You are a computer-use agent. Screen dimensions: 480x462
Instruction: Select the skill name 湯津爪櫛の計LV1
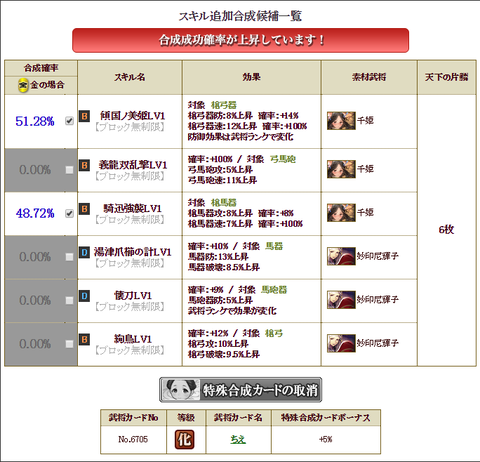click(x=132, y=252)
